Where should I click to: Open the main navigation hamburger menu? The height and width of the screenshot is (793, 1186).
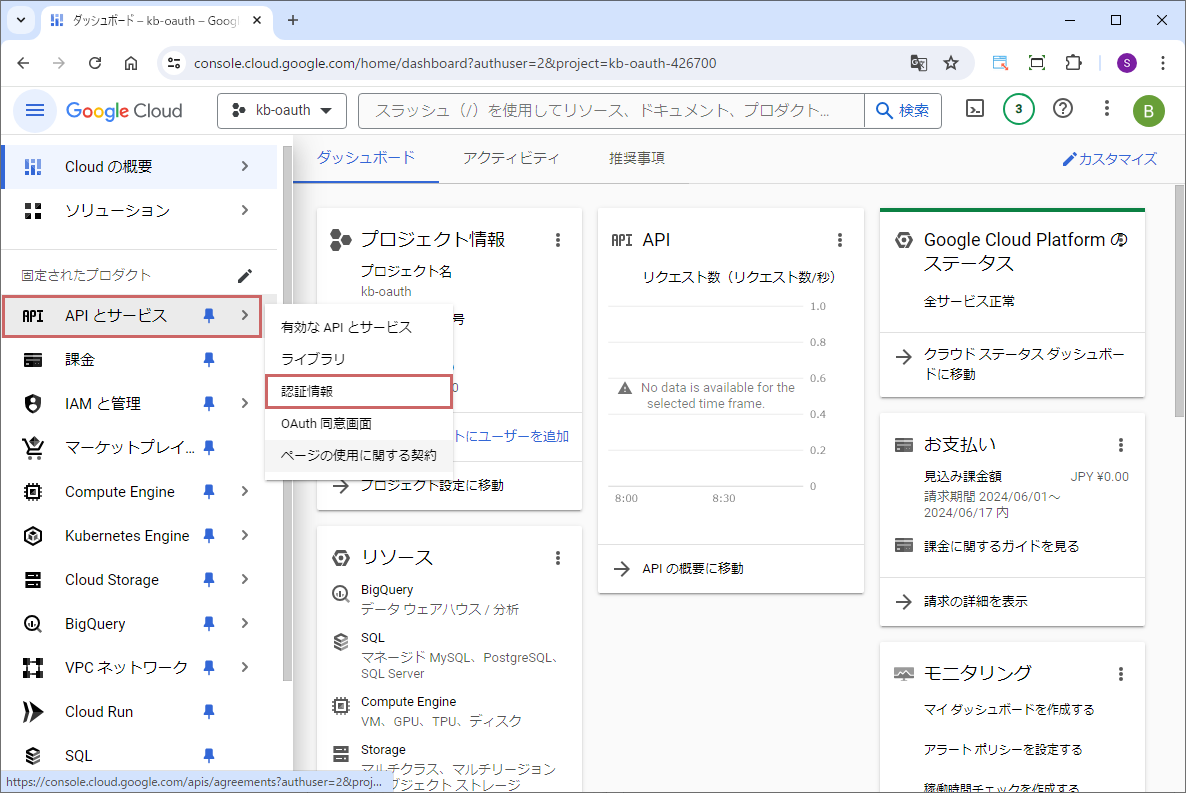point(35,110)
